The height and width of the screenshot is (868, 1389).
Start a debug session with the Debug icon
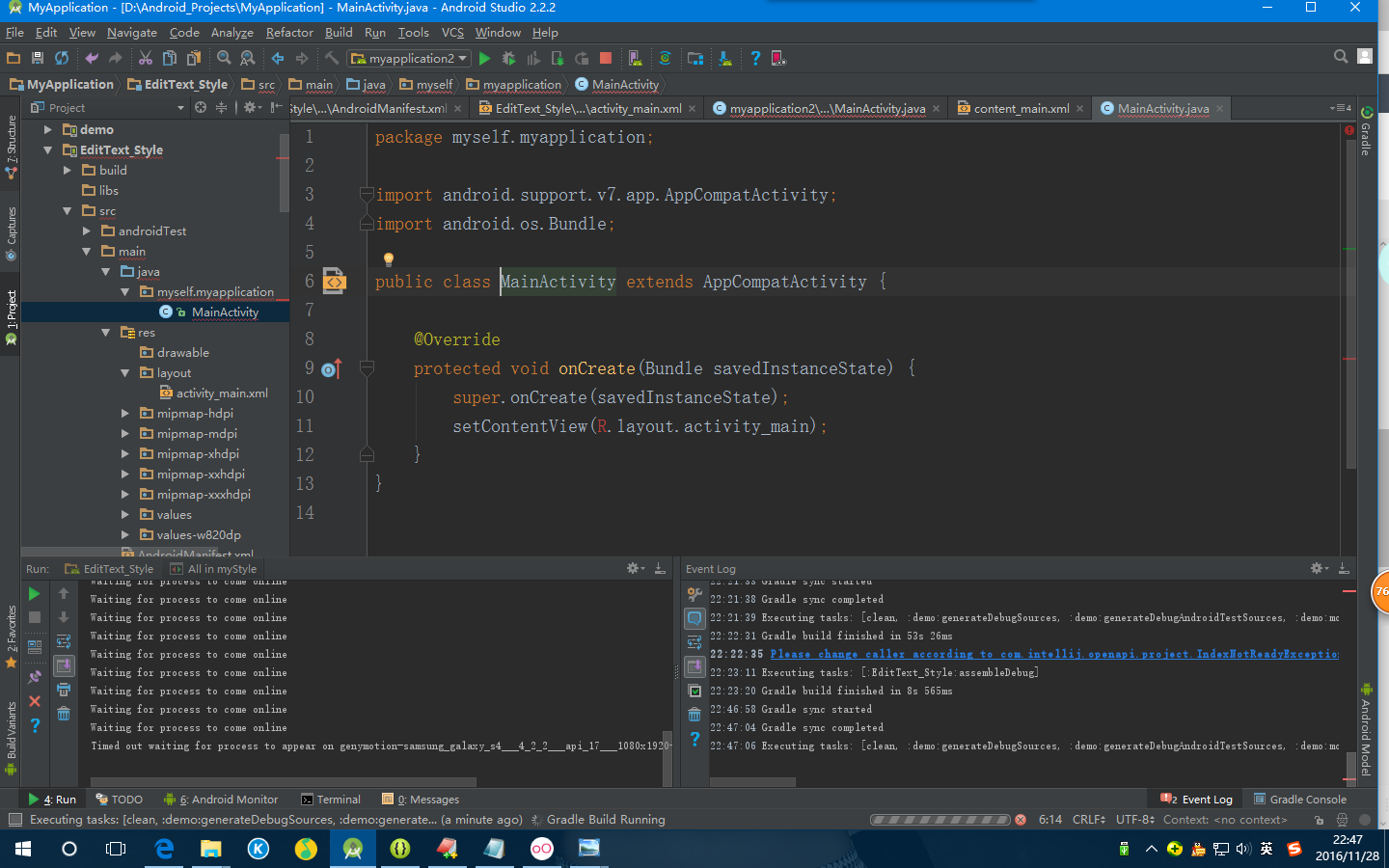[x=508, y=58]
